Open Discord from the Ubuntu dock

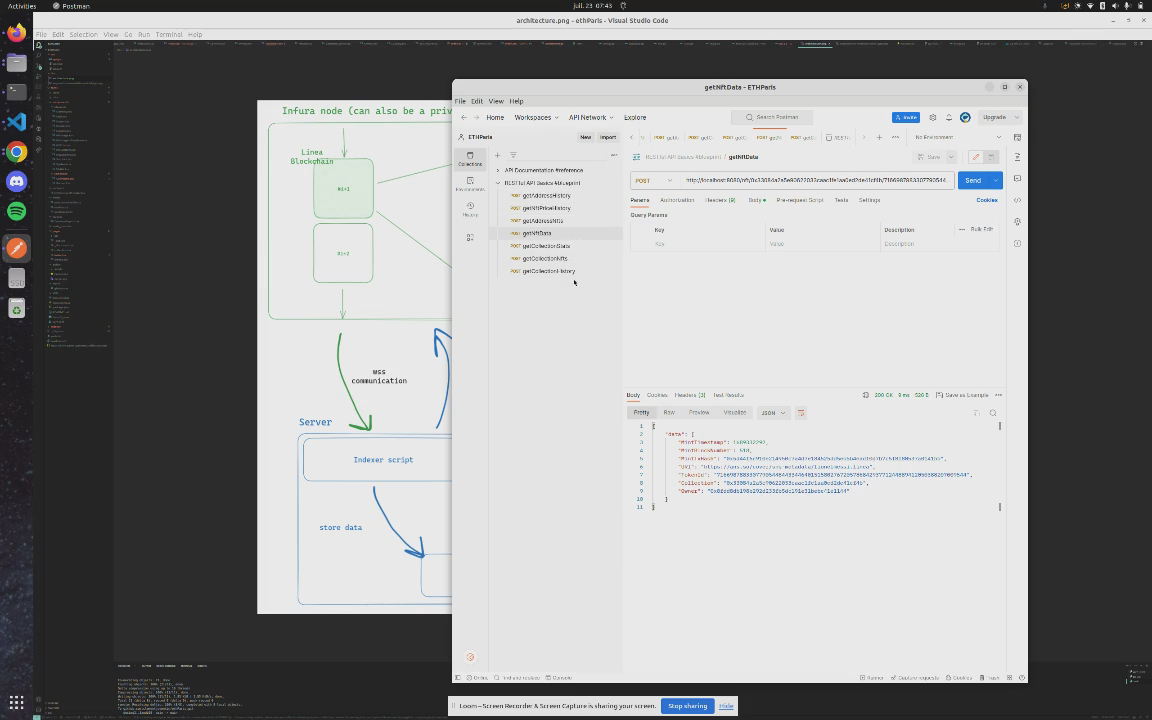click(x=16, y=181)
